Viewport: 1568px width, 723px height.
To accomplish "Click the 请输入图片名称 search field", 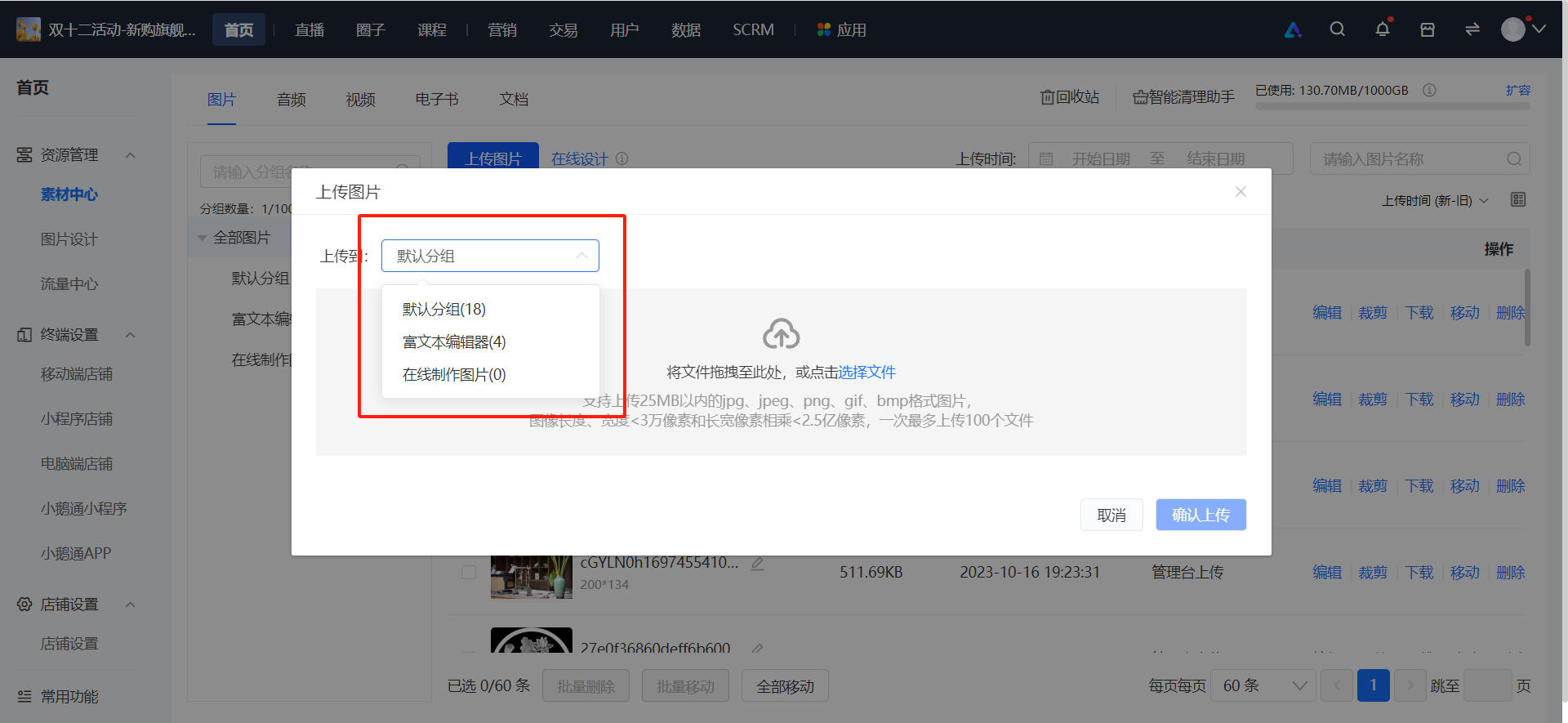I will (x=1419, y=159).
